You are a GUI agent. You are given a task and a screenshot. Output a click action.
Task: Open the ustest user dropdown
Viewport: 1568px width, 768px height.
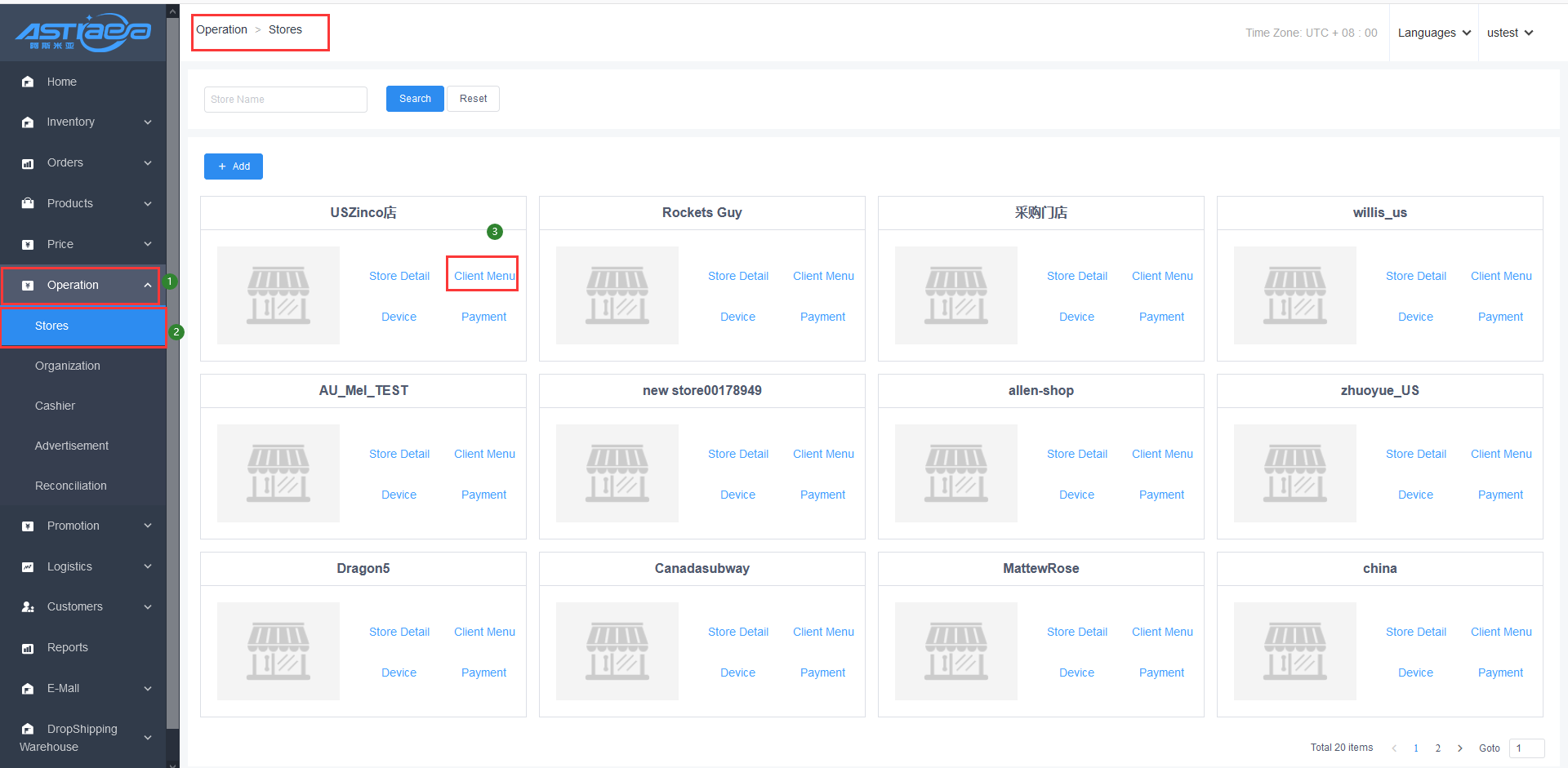point(1509,33)
